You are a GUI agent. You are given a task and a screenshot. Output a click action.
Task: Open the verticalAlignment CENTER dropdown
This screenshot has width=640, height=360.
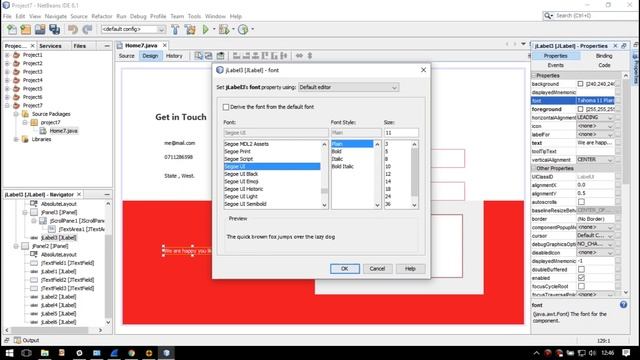click(595, 160)
